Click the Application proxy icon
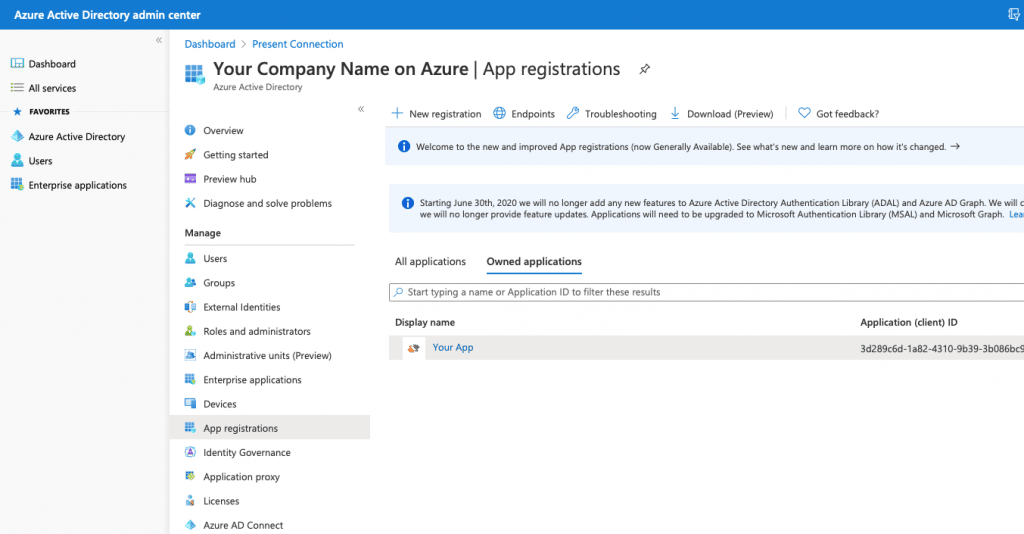1024x534 pixels. pos(190,476)
